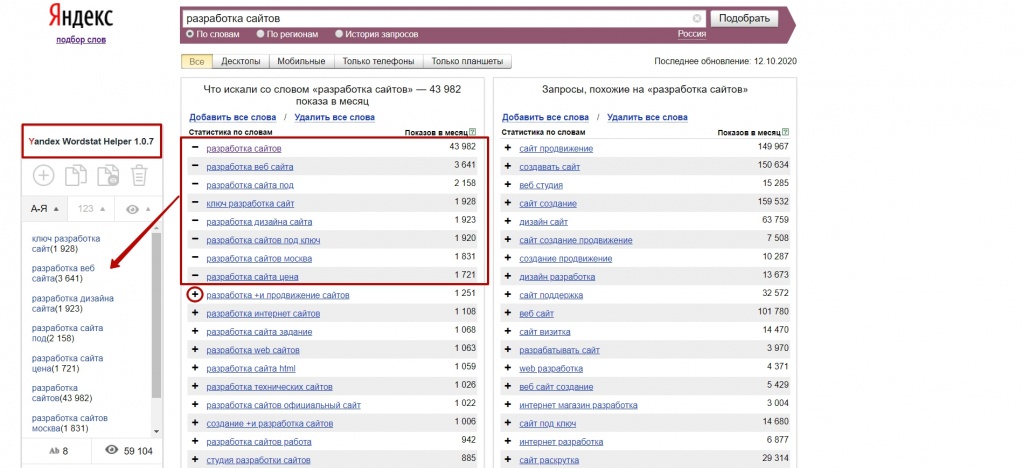This screenshot has height=468, width=1023.
Task: Click the copy with frequencies icon in Helper
Action: coord(108,176)
